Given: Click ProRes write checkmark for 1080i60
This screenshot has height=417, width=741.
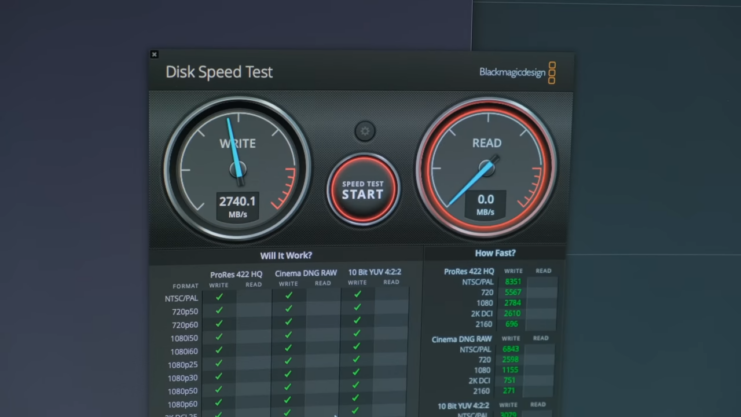Looking at the screenshot, I should pyautogui.click(x=218, y=350).
